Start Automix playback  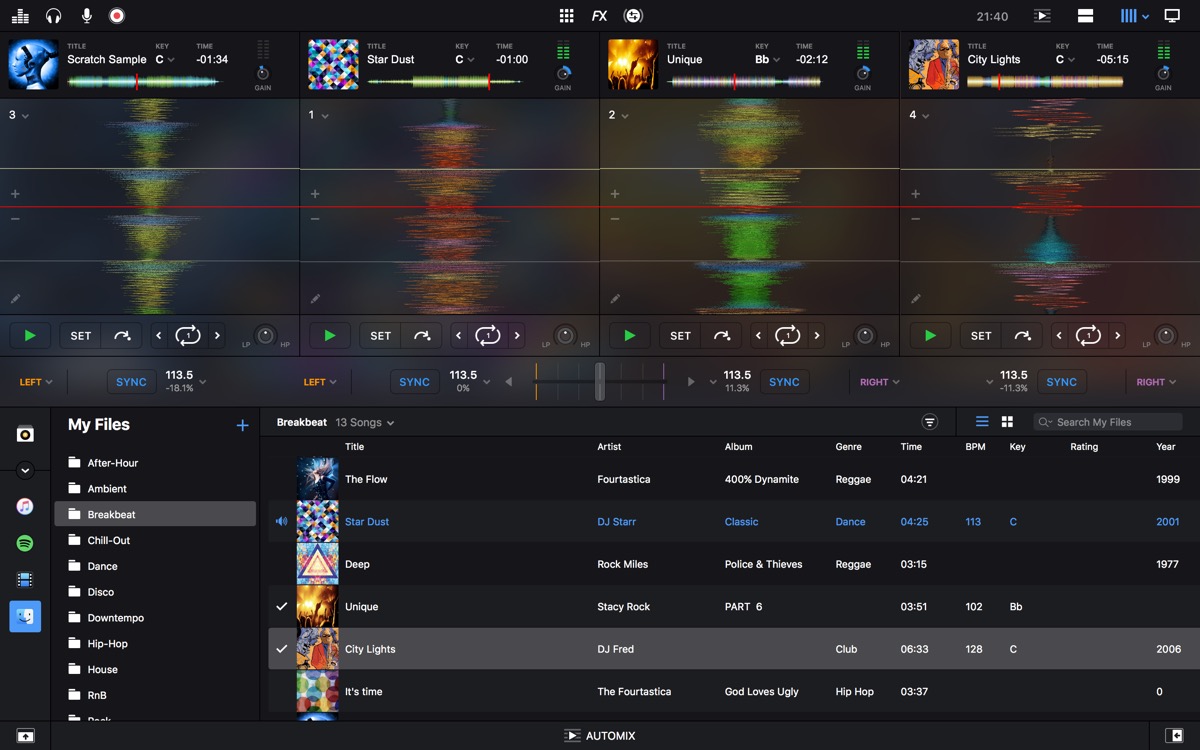click(x=599, y=735)
